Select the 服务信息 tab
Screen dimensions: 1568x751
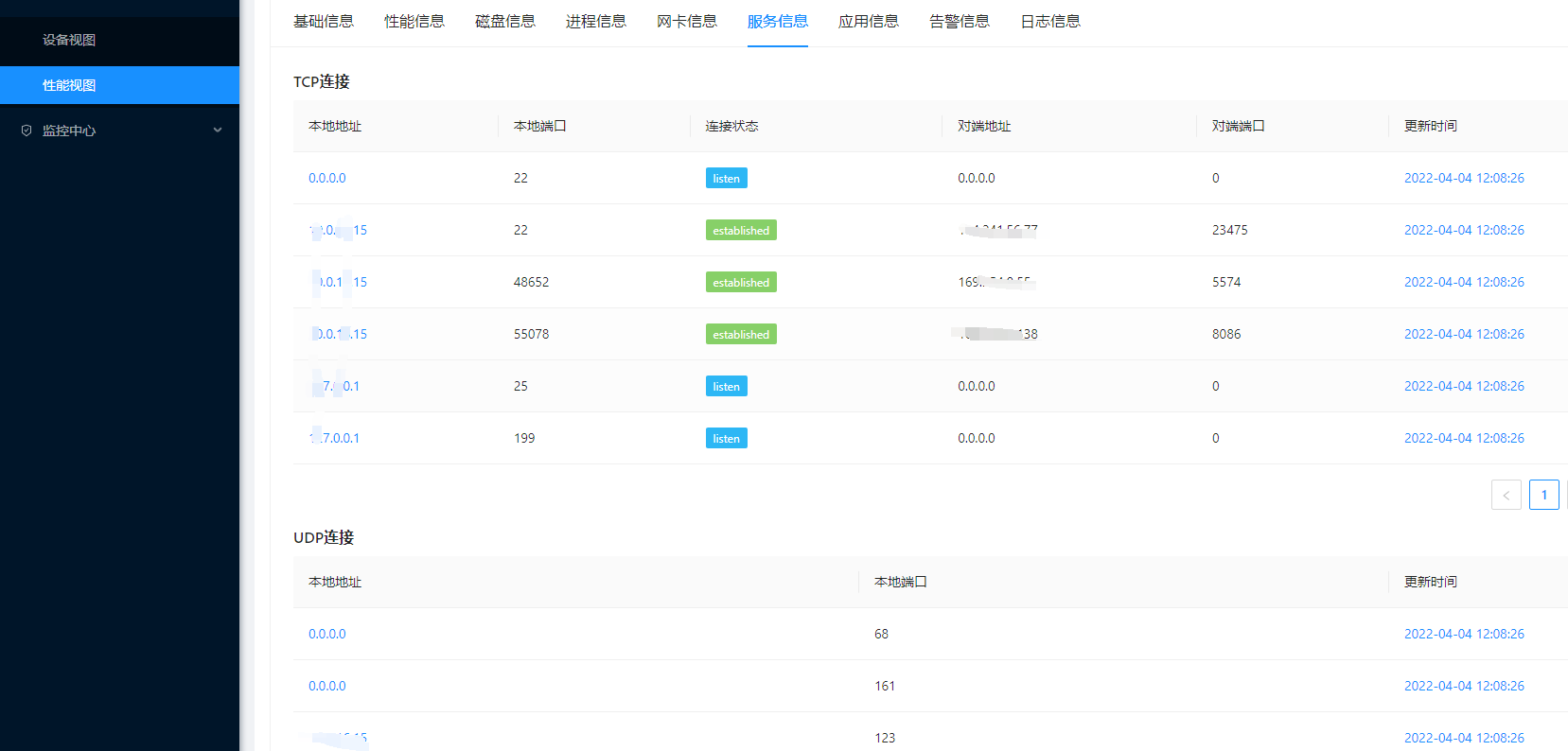point(778,21)
